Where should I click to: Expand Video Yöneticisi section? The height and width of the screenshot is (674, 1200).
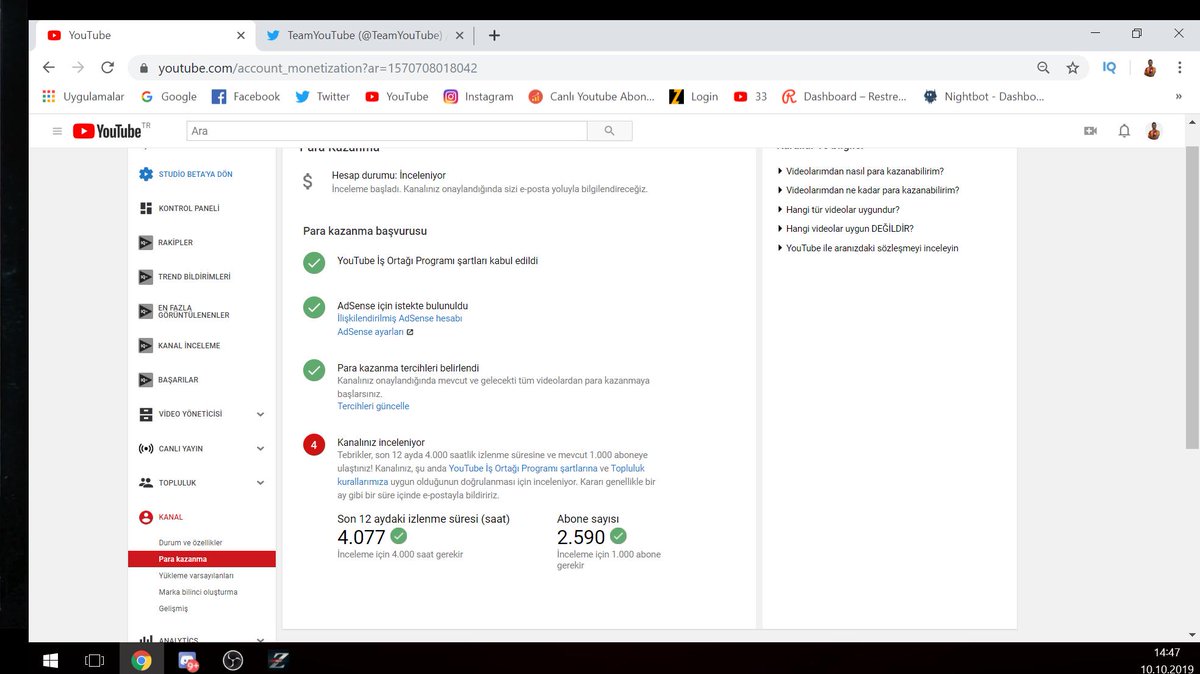[260, 414]
